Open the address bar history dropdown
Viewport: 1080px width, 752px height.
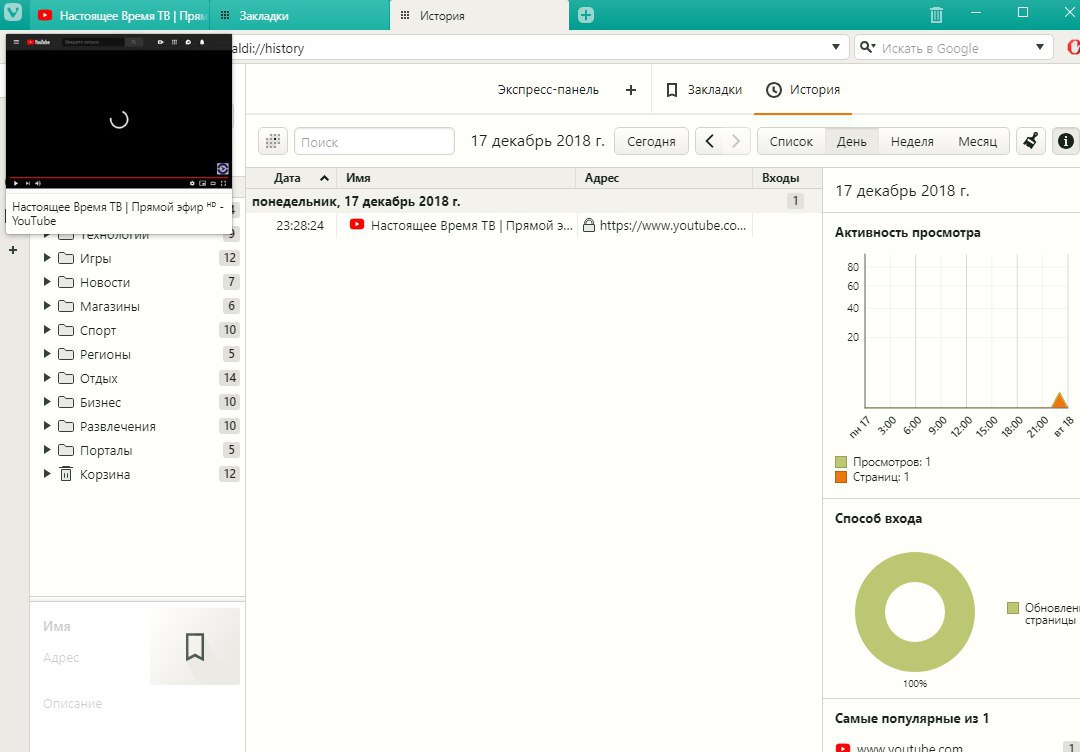coord(835,48)
